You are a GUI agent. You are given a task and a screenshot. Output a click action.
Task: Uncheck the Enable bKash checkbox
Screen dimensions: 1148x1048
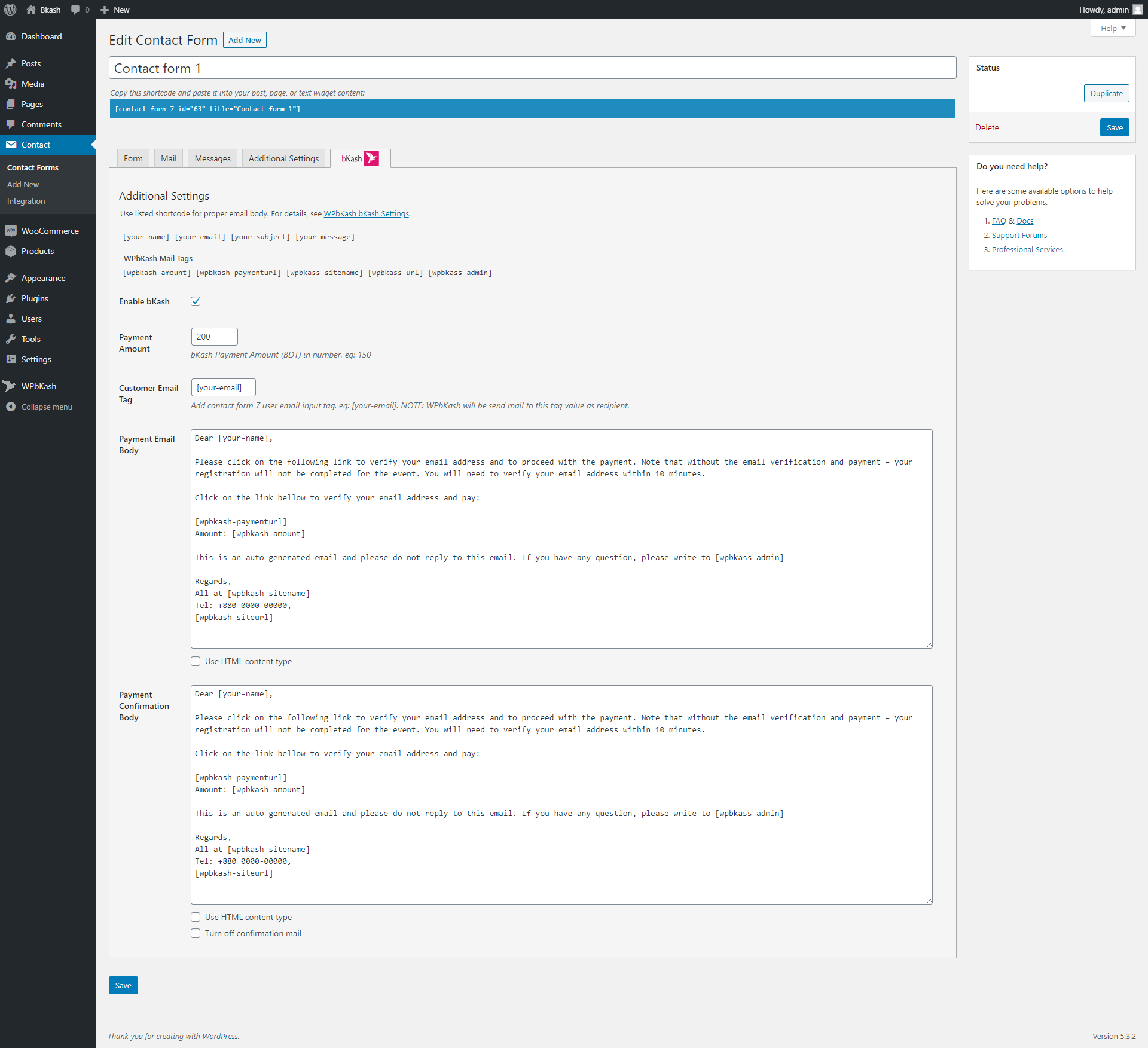tap(196, 301)
